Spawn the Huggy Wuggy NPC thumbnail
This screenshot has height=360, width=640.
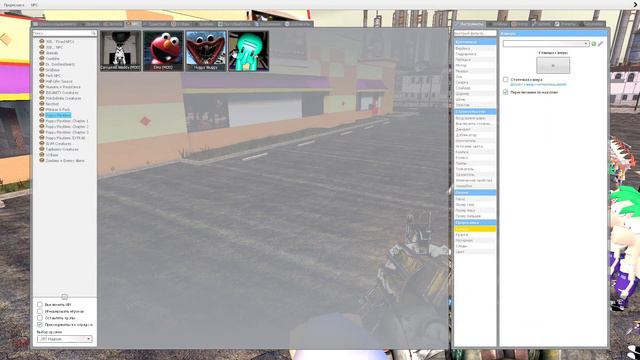(206, 51)
